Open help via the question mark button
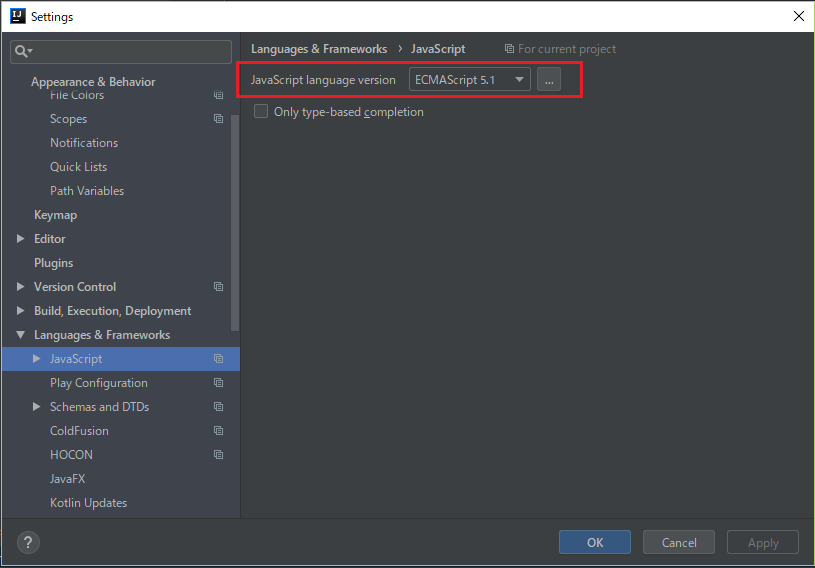The width and height of the screenshot is (815, 568). [28, 543]
